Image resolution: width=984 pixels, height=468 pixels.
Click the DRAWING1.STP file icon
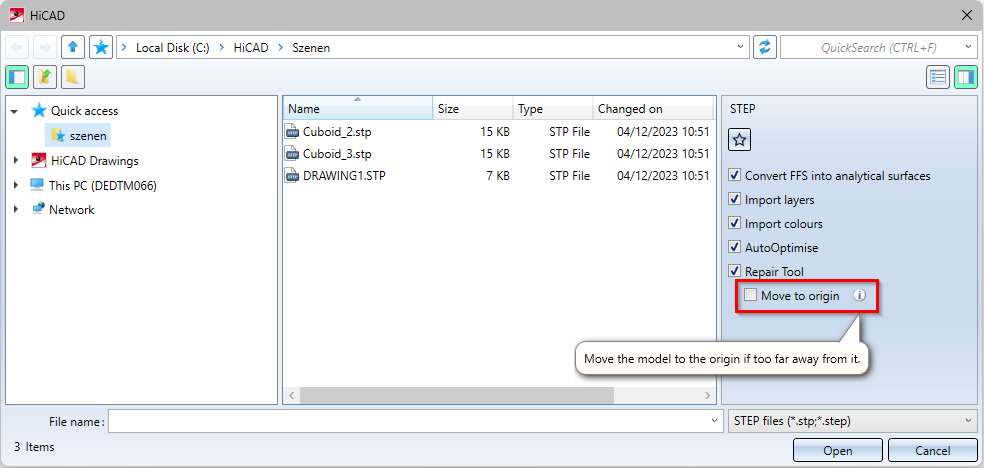point(292,176)
